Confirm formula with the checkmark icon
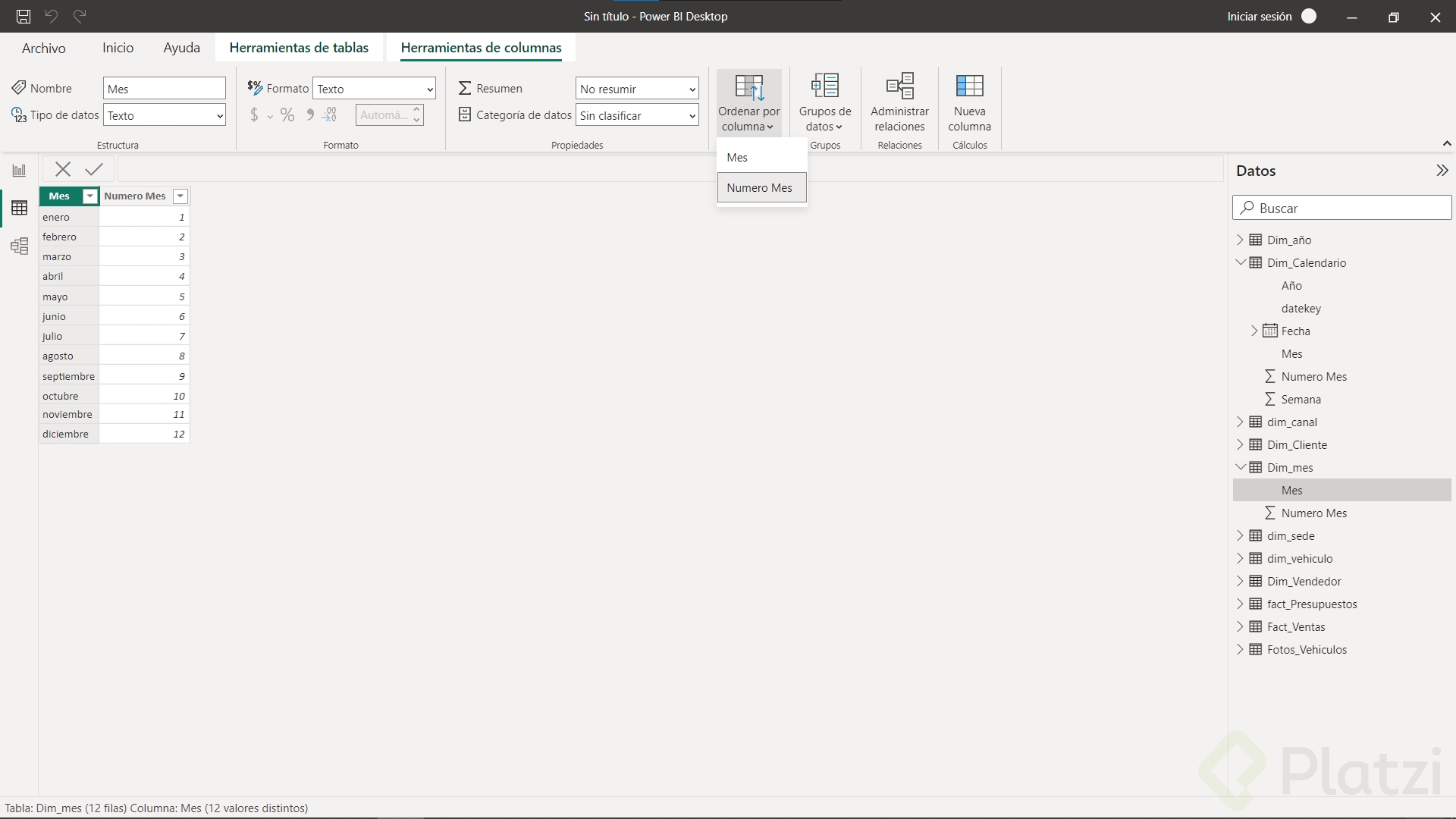1456x819 pixels. click(94, 169)
